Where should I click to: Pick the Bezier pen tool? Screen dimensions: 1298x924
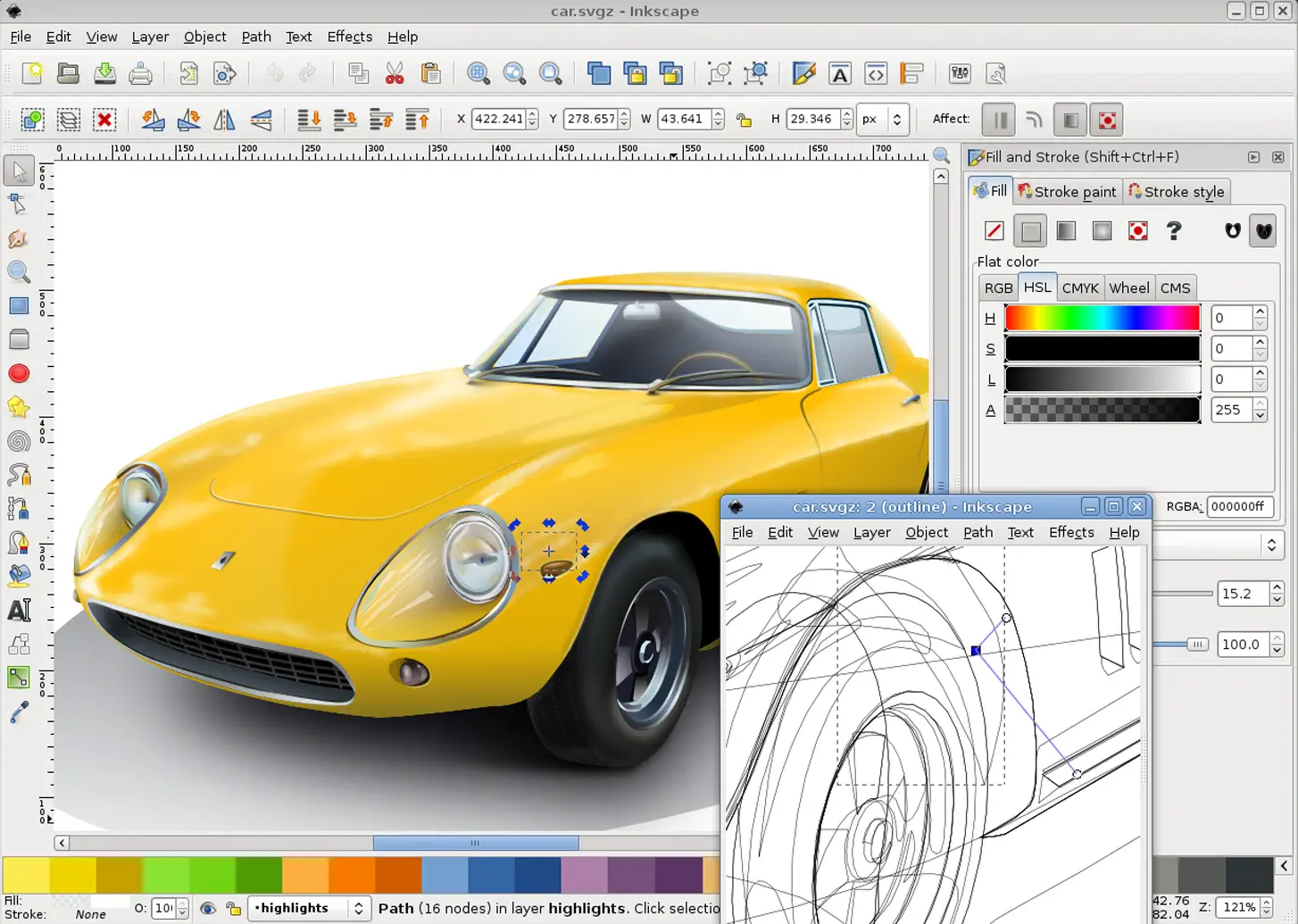click(x=19, y=509)
